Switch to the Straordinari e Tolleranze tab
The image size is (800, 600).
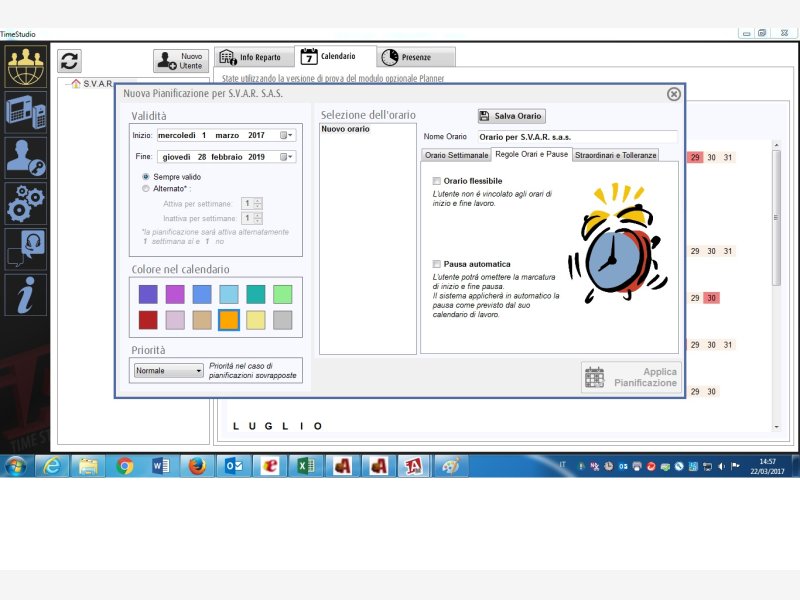pyautogui.click(x=616, y=155)
